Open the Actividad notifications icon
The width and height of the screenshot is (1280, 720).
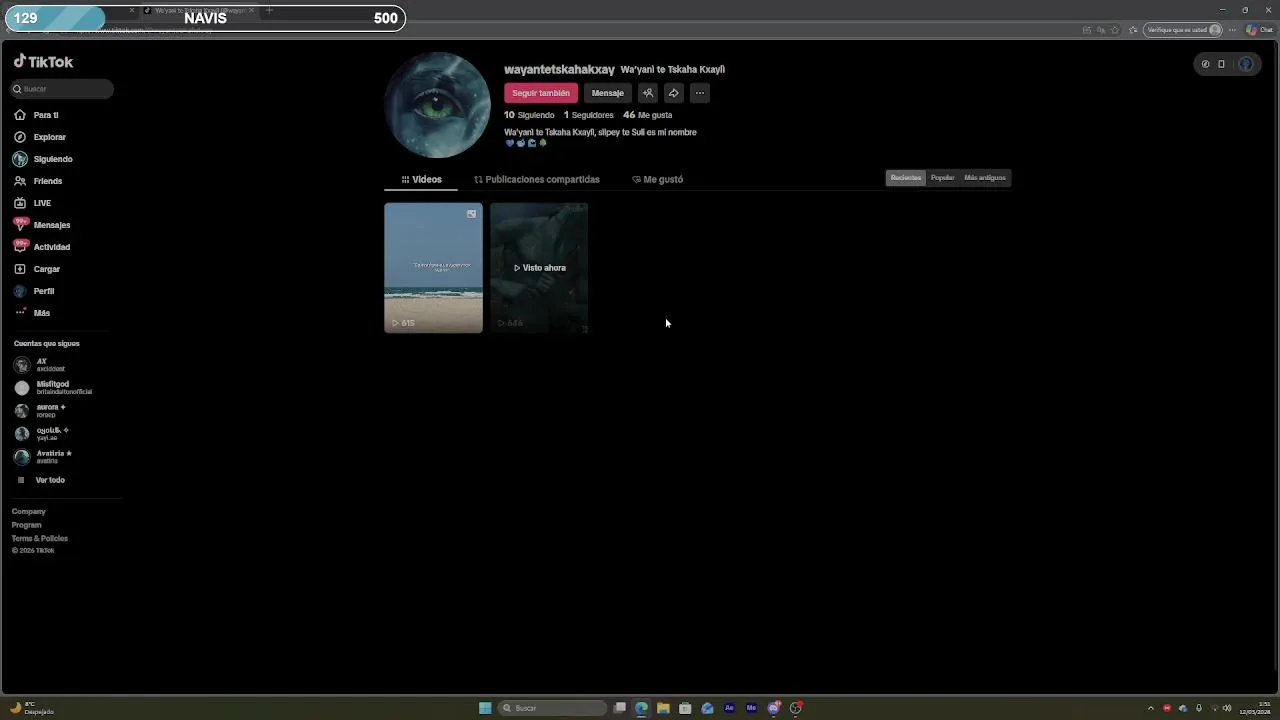click(x=20, y=247)
